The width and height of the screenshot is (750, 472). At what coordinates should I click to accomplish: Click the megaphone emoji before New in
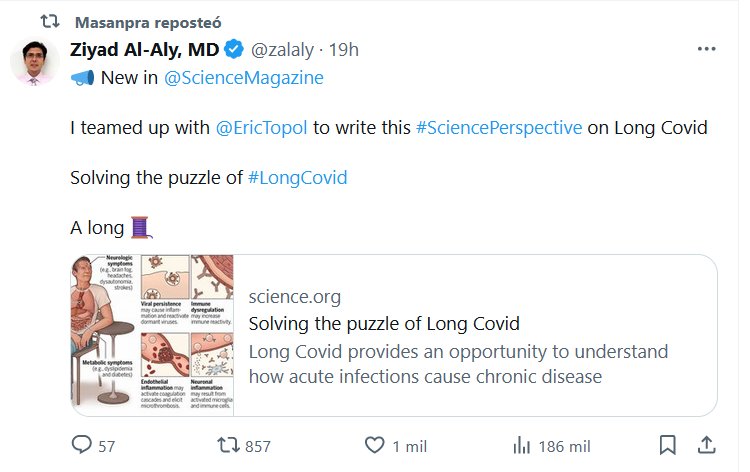(82, 78)
